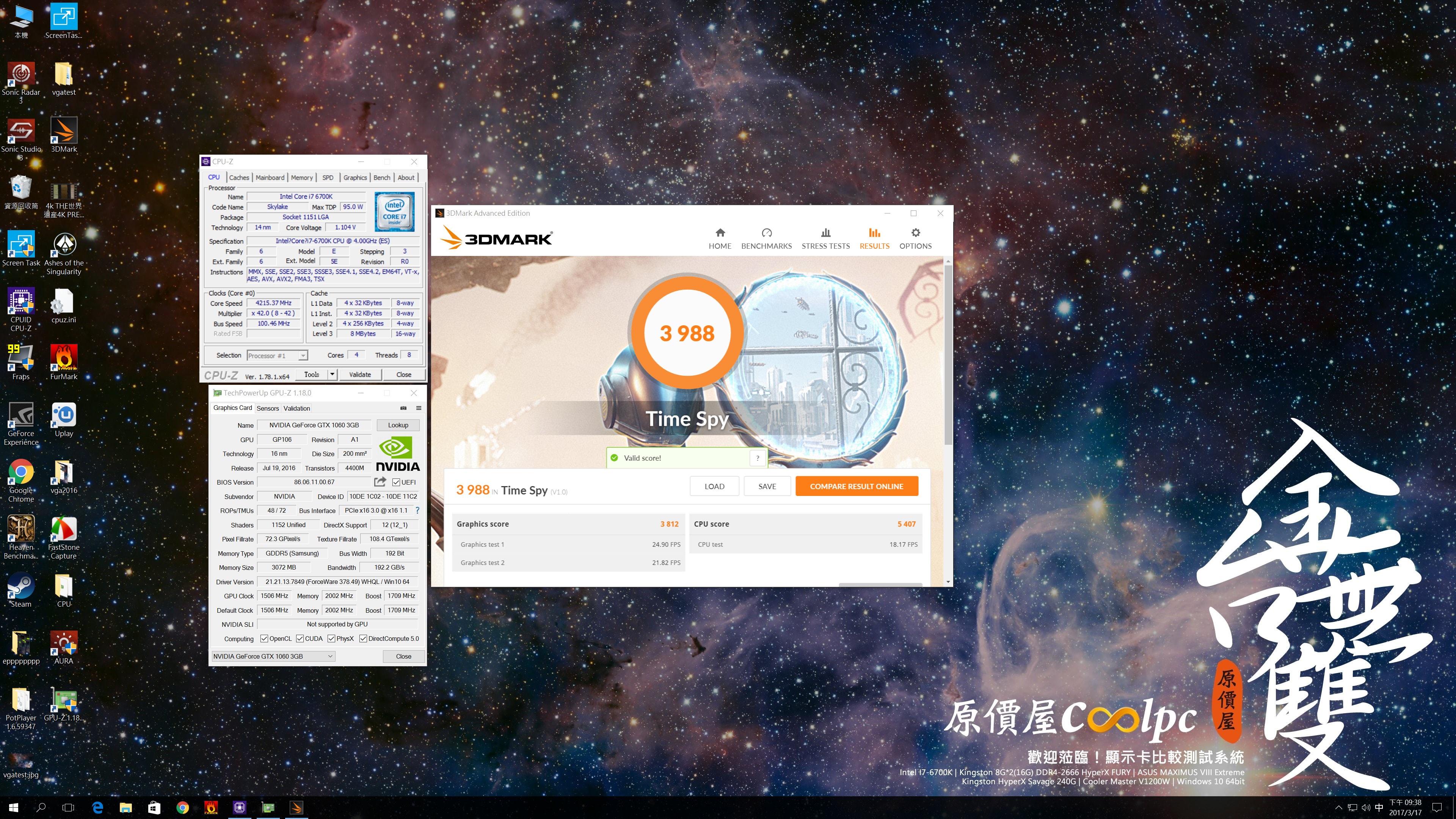Open the 3DMark desktop shortcut
The image size is (1456, 819).
pos(64,136)
